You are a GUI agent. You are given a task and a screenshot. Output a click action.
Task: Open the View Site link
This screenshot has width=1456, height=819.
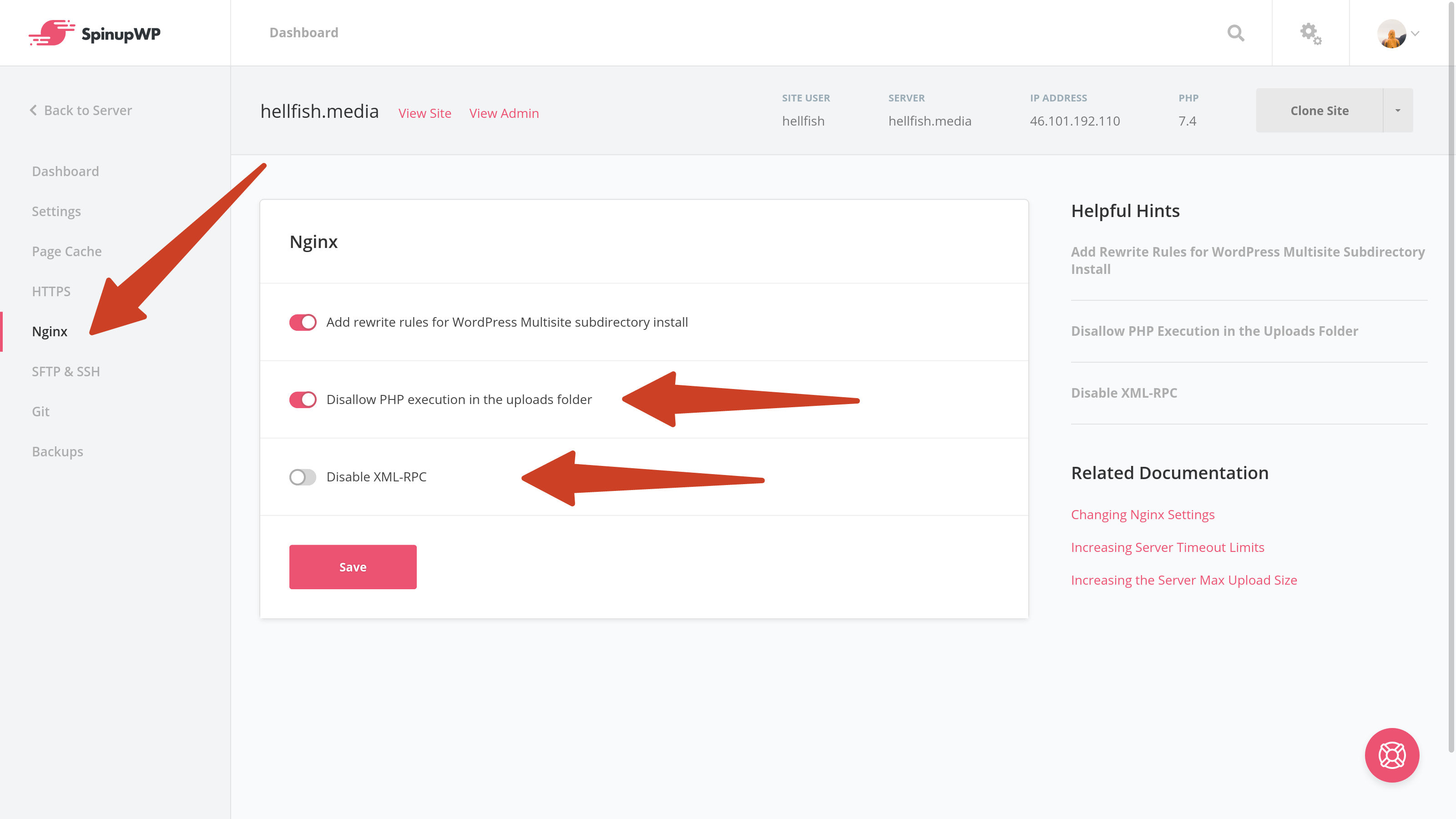425,113
